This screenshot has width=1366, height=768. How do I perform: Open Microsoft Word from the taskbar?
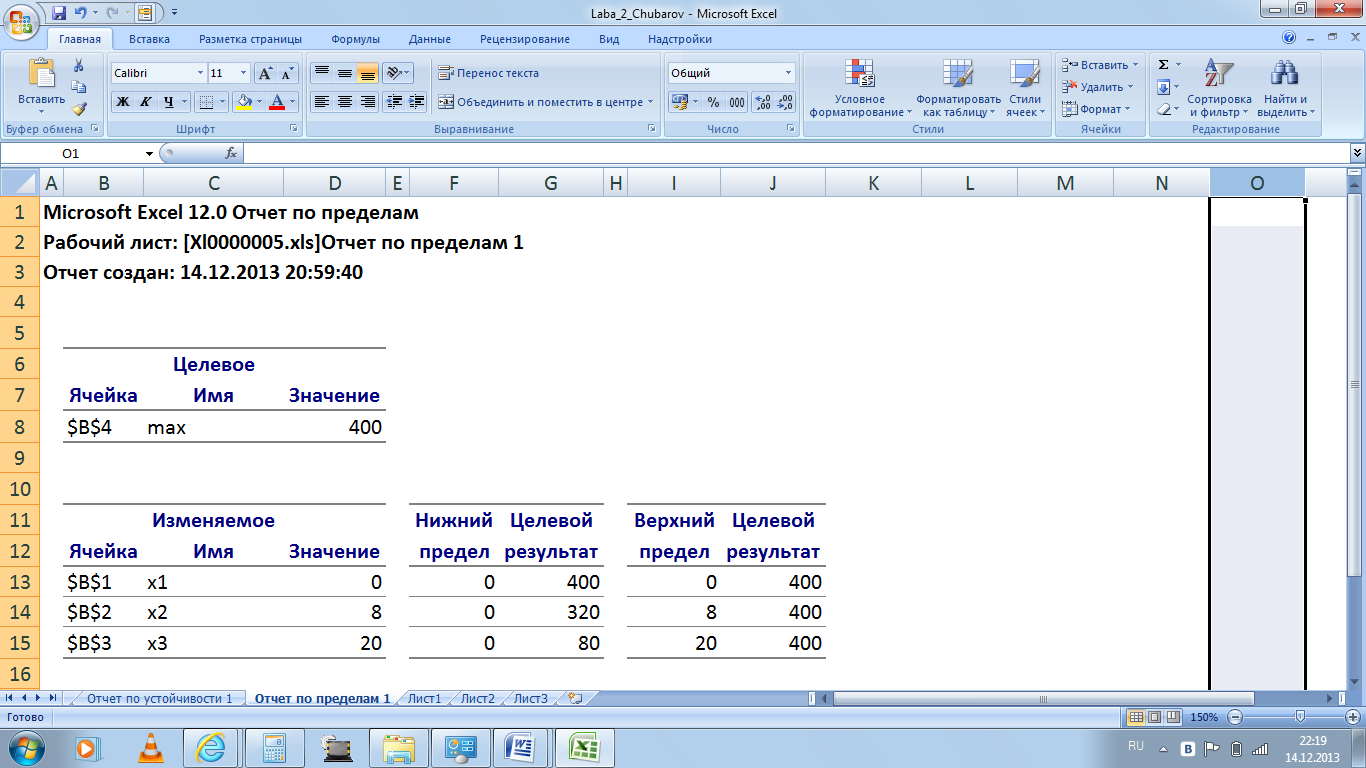point(522,747)
